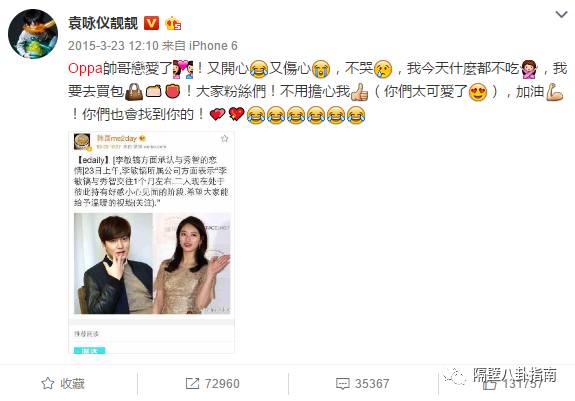The width and height of the screenshot is (575, 401).
Task: Open the post timestamp 2015-3-23 12:10
Action: pos(113,46)
